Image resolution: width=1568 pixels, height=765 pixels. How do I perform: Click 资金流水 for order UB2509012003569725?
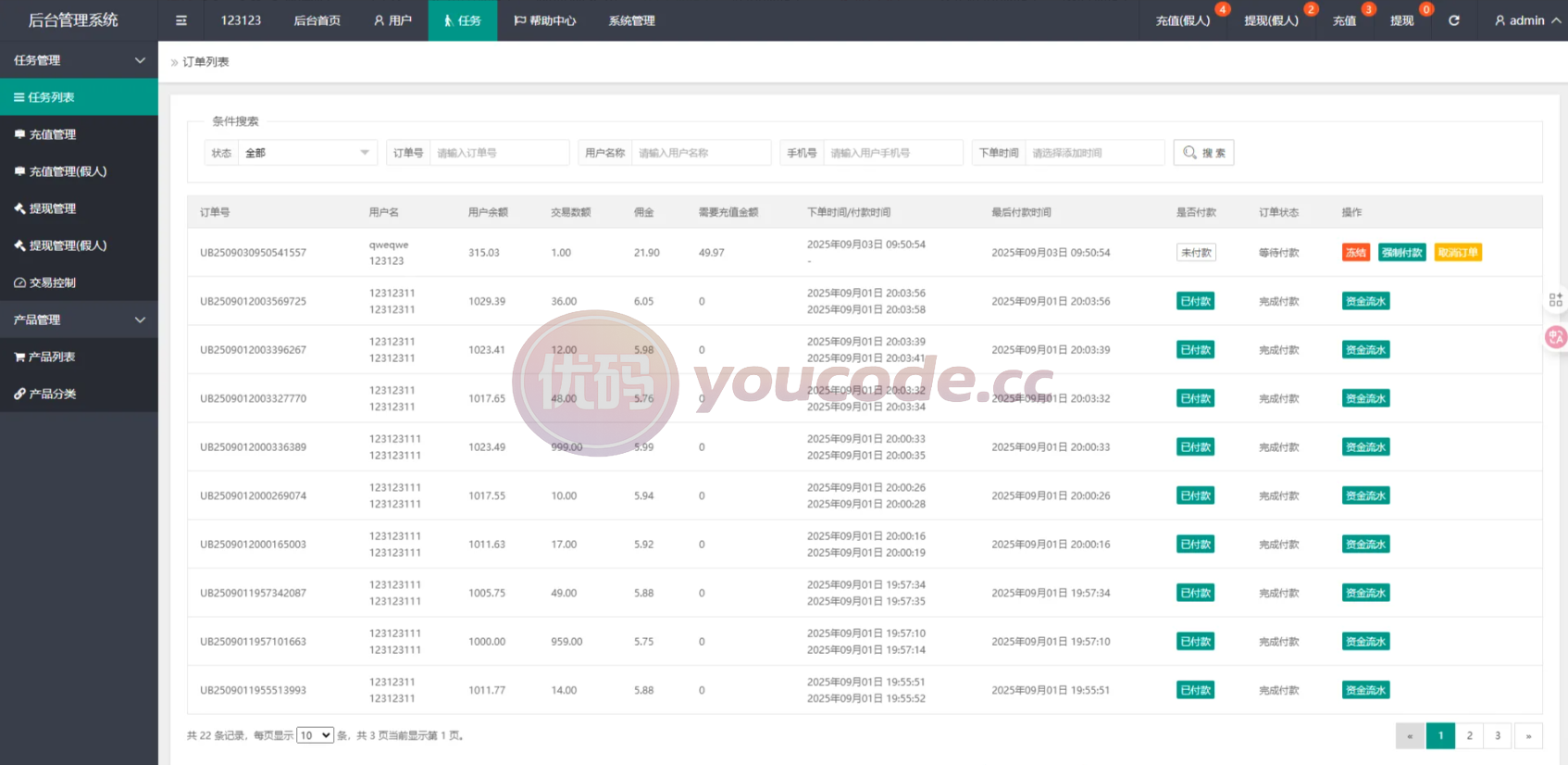pyautogui.click(x=1366, y=301)
